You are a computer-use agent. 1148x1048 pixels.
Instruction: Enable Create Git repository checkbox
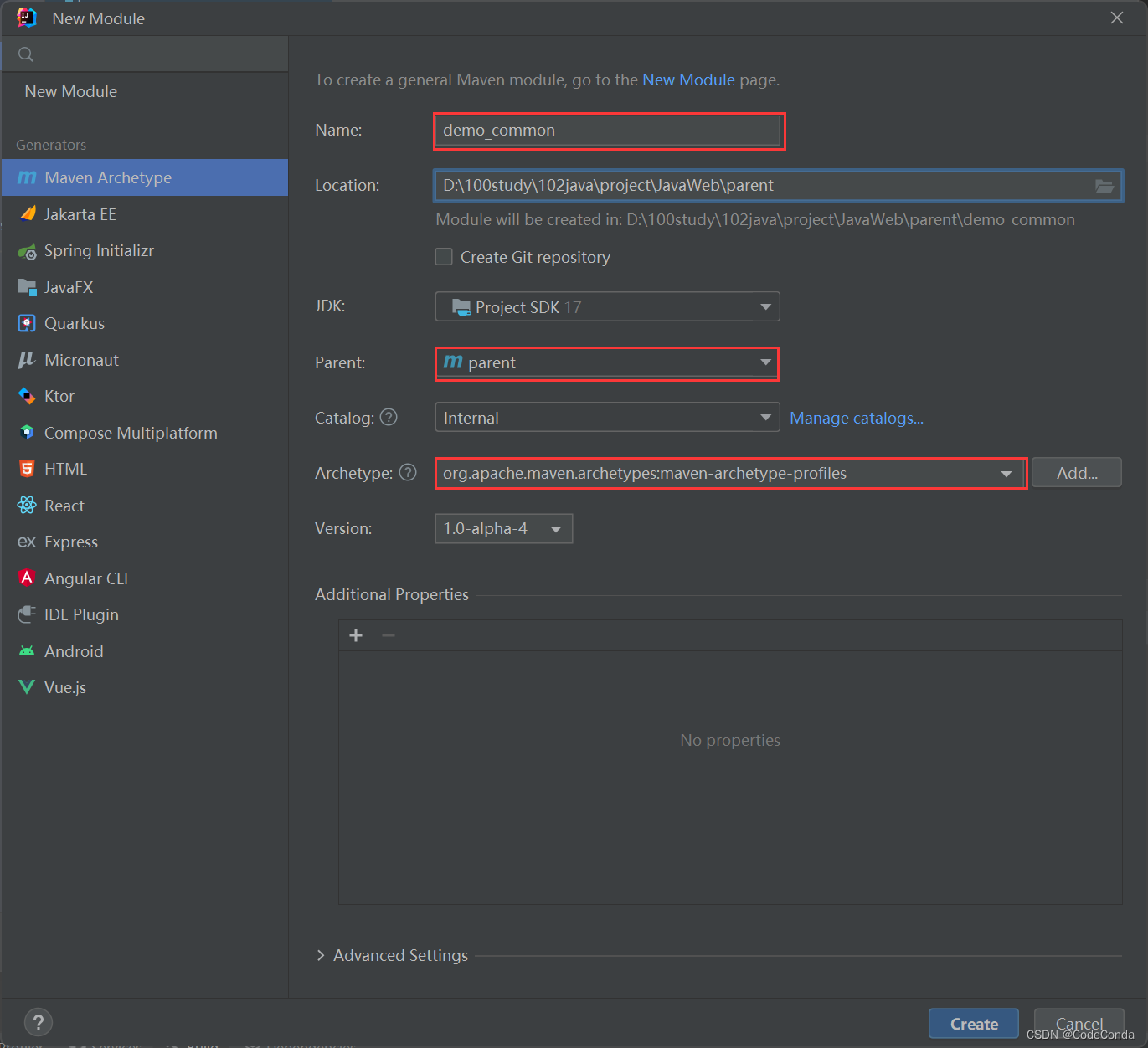[x=444, y=257]
